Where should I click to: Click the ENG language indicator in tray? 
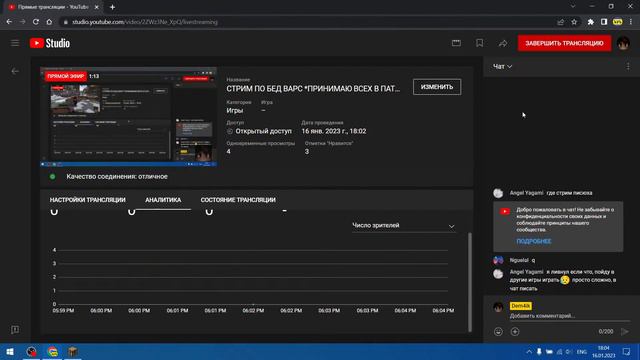click(x=582, y=352)
